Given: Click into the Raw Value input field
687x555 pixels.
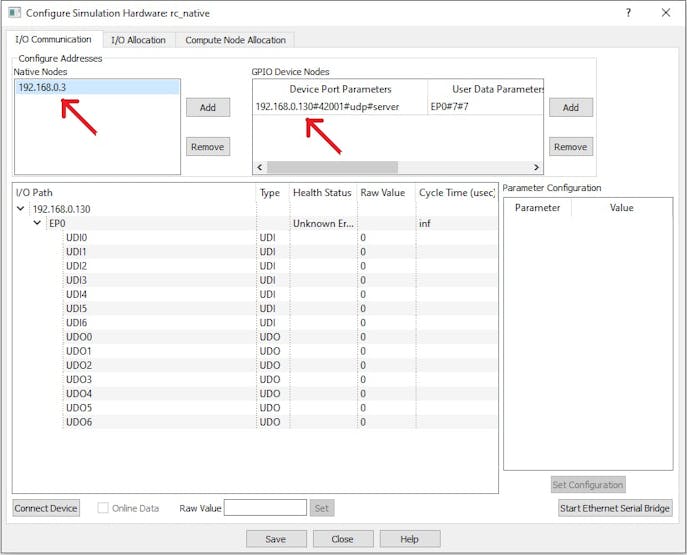Looking at the screenshot, I should pos(265,508).
